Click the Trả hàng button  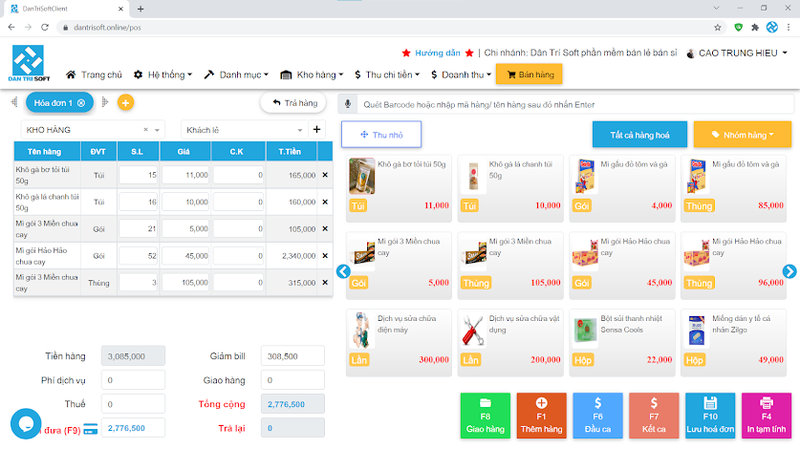293,103
